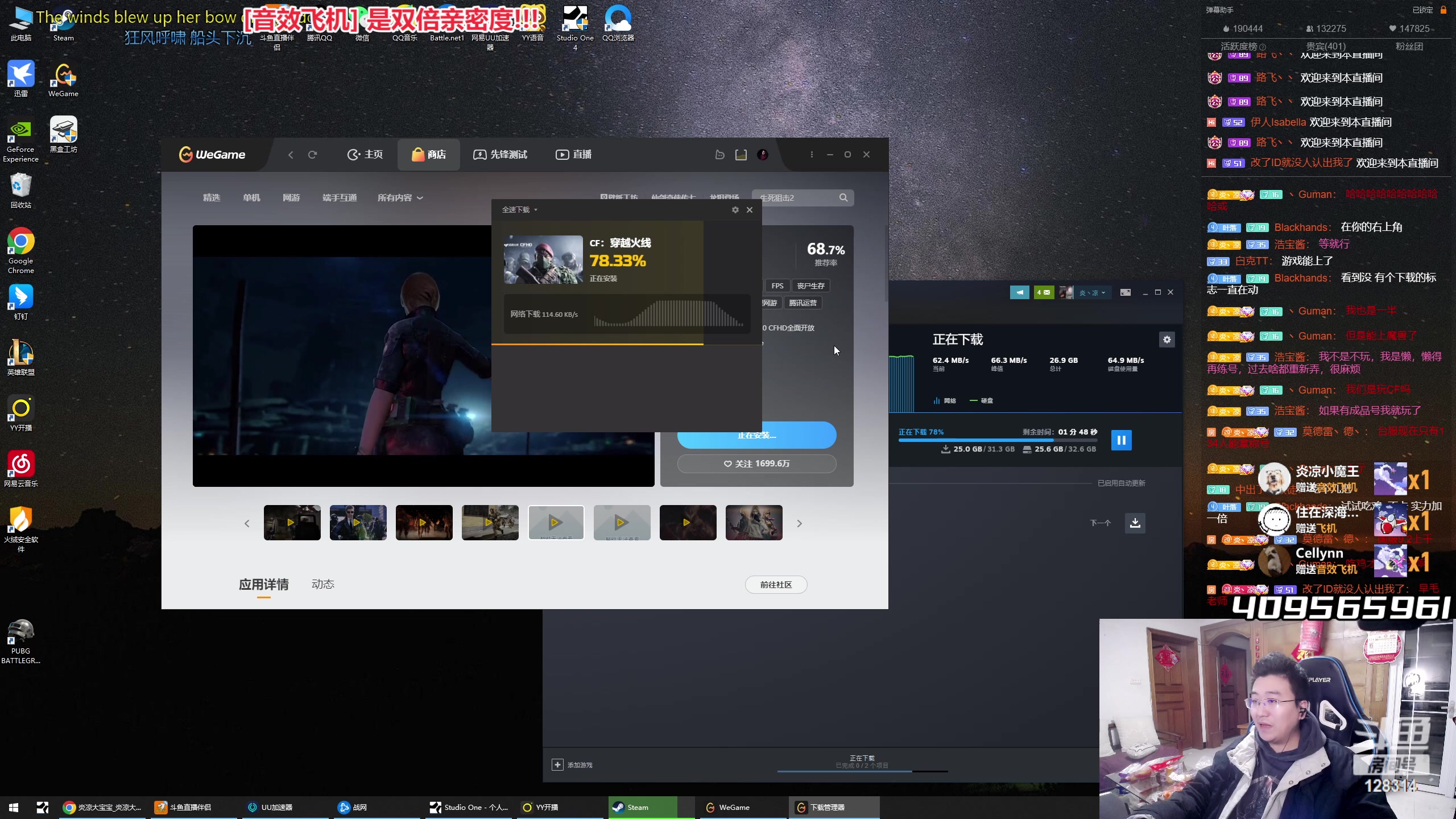
Task: Open WeGame 主页 tab
Action: pyautogui.click(x=365, y=155)
